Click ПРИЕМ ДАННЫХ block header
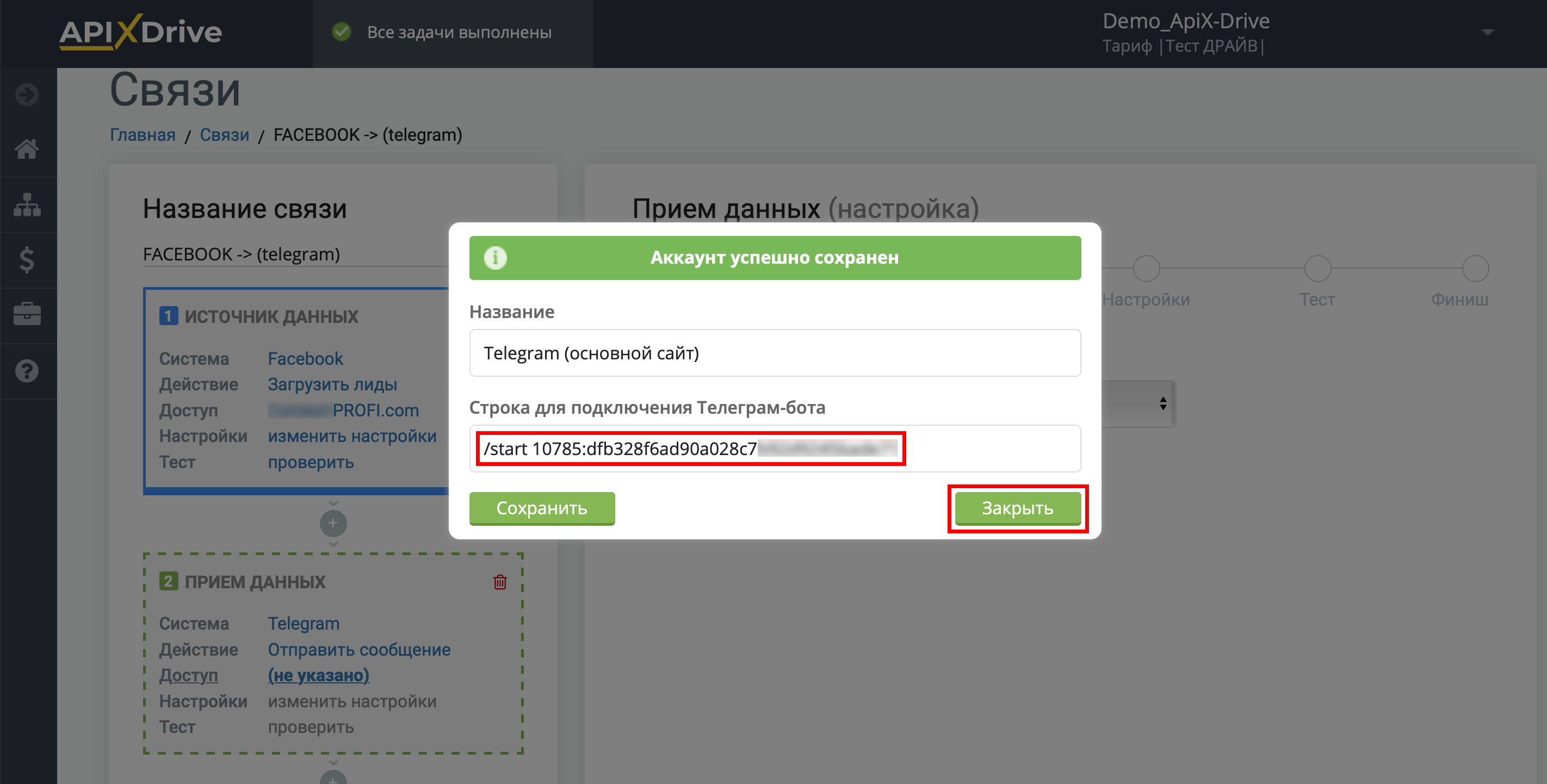This screenshot has width=1547, height=784. coord(255,582)
